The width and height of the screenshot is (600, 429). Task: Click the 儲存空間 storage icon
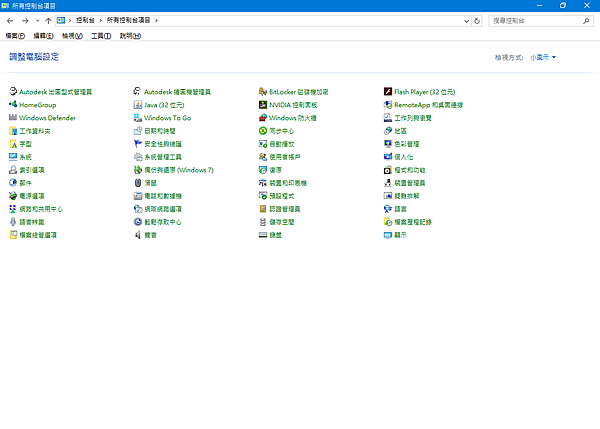tap(263, 222)
